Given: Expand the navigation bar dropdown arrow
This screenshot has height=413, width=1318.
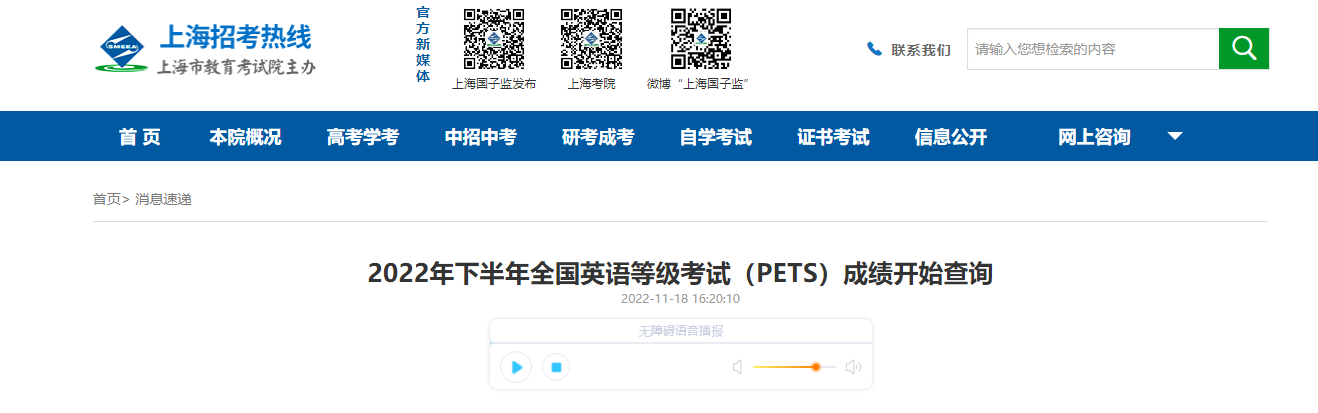Looking at the screenshot, I should click(x=1174, y=136).
